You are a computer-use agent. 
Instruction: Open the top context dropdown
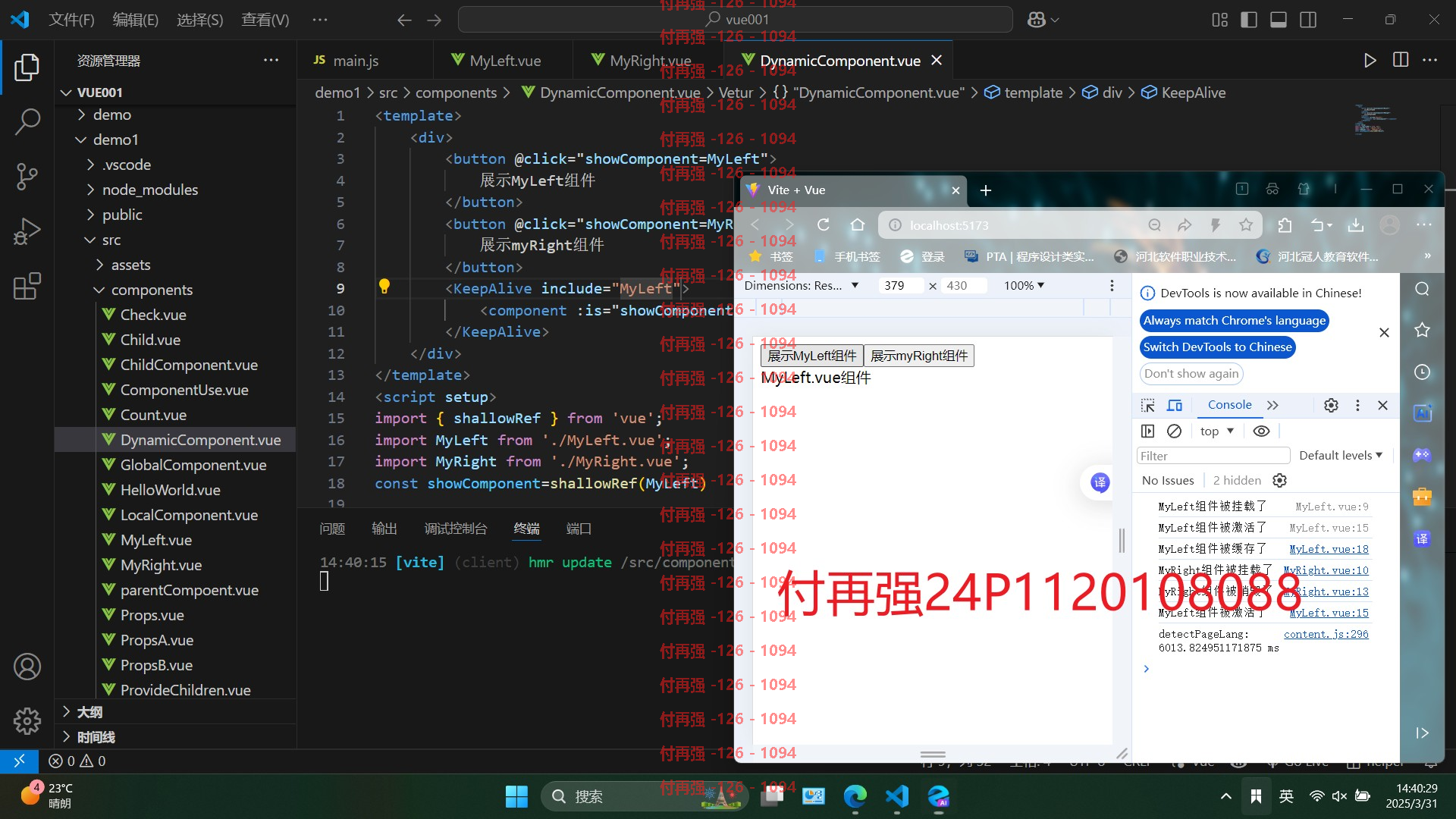click(x=1217, y=431)
